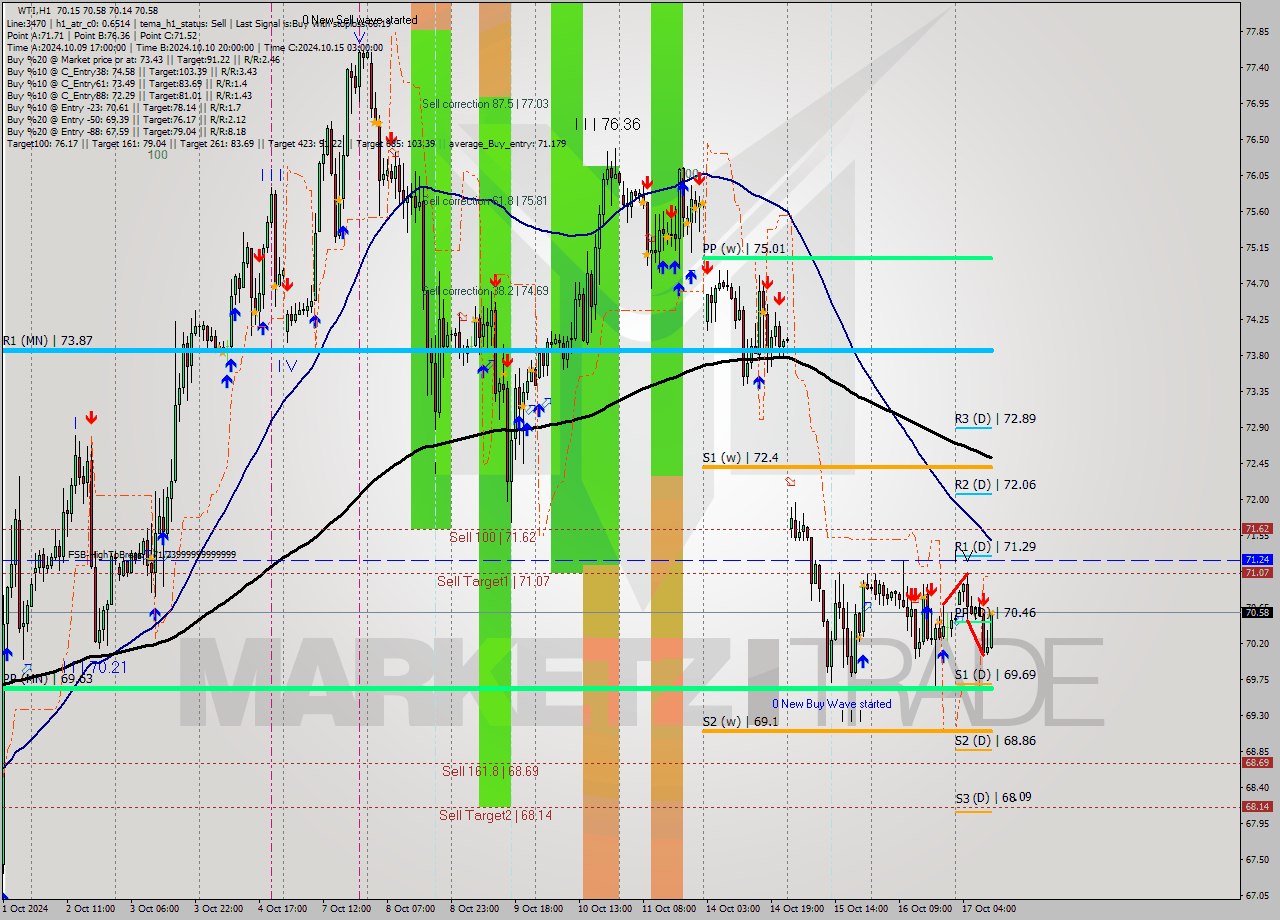Click the 'Sell 100 | 71.62' label
1280x920 pixels.
(493, 537)
